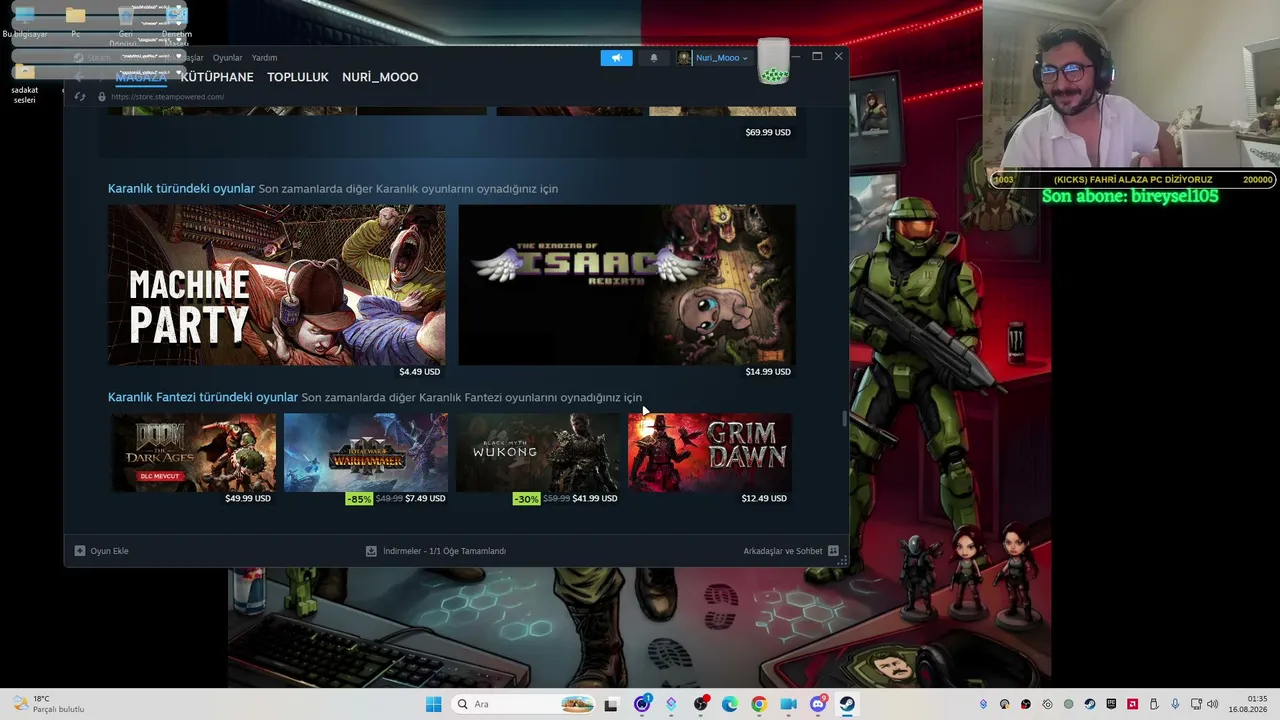Screen dimensions: 1280x720
Task: Click the $12.49 USD Grim Dawn price
Action: tap(764, 498)
